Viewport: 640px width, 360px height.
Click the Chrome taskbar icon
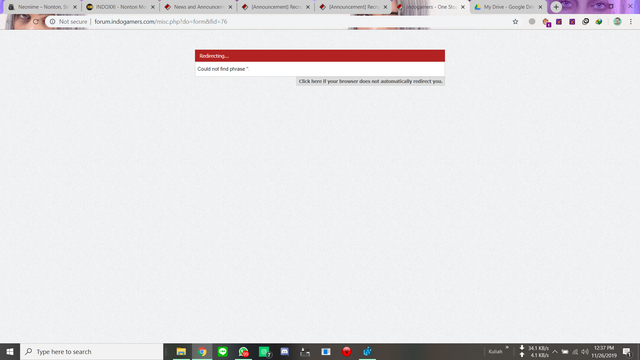coord(202,351)
